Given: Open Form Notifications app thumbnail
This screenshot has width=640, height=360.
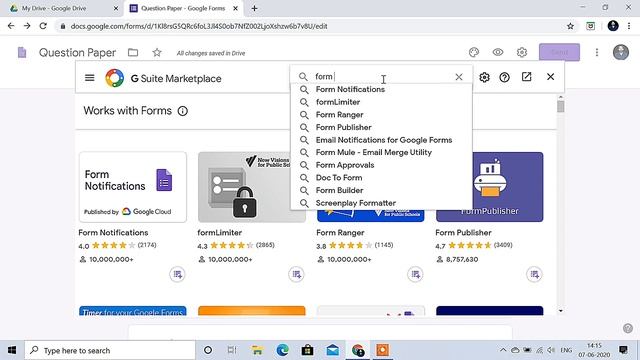Looking at the screenshot, I should tap(133, 187).
